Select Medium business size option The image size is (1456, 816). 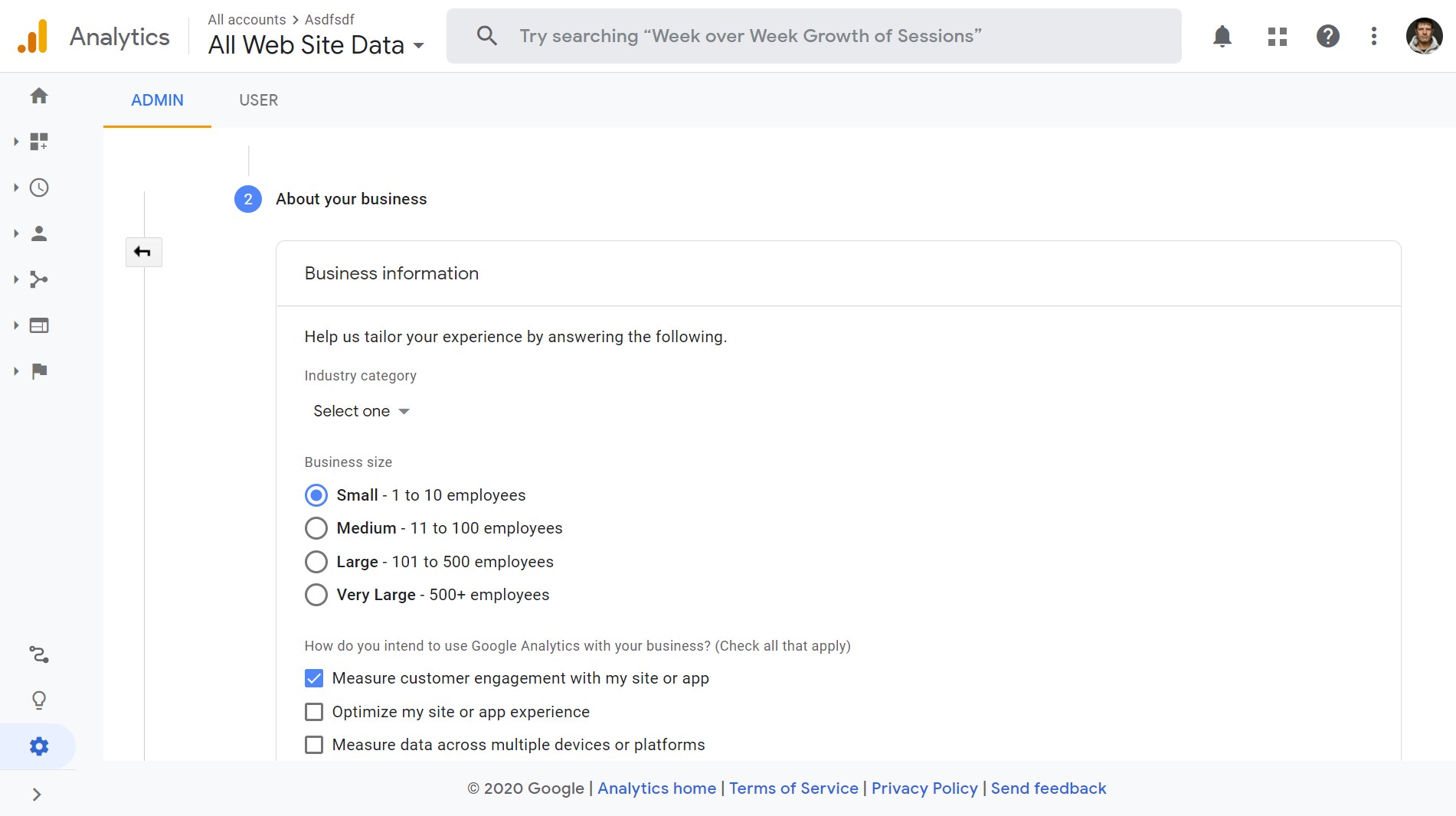[316, 528]
